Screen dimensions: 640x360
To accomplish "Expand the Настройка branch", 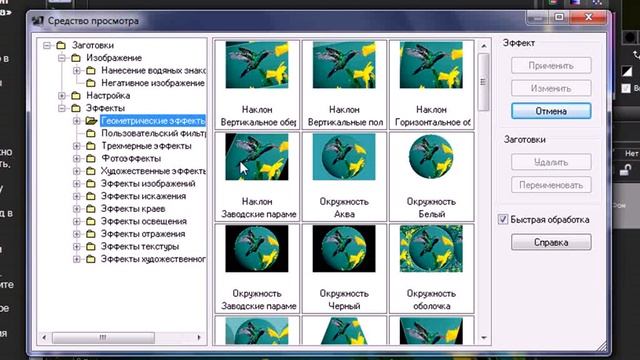I will [62, 96].
